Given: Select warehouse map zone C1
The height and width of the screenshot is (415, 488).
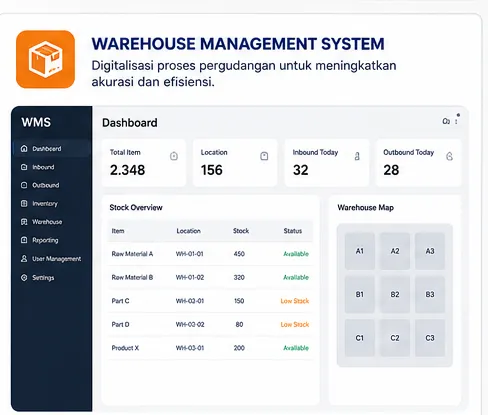Looking at the screenshot, I should point(360,338).
